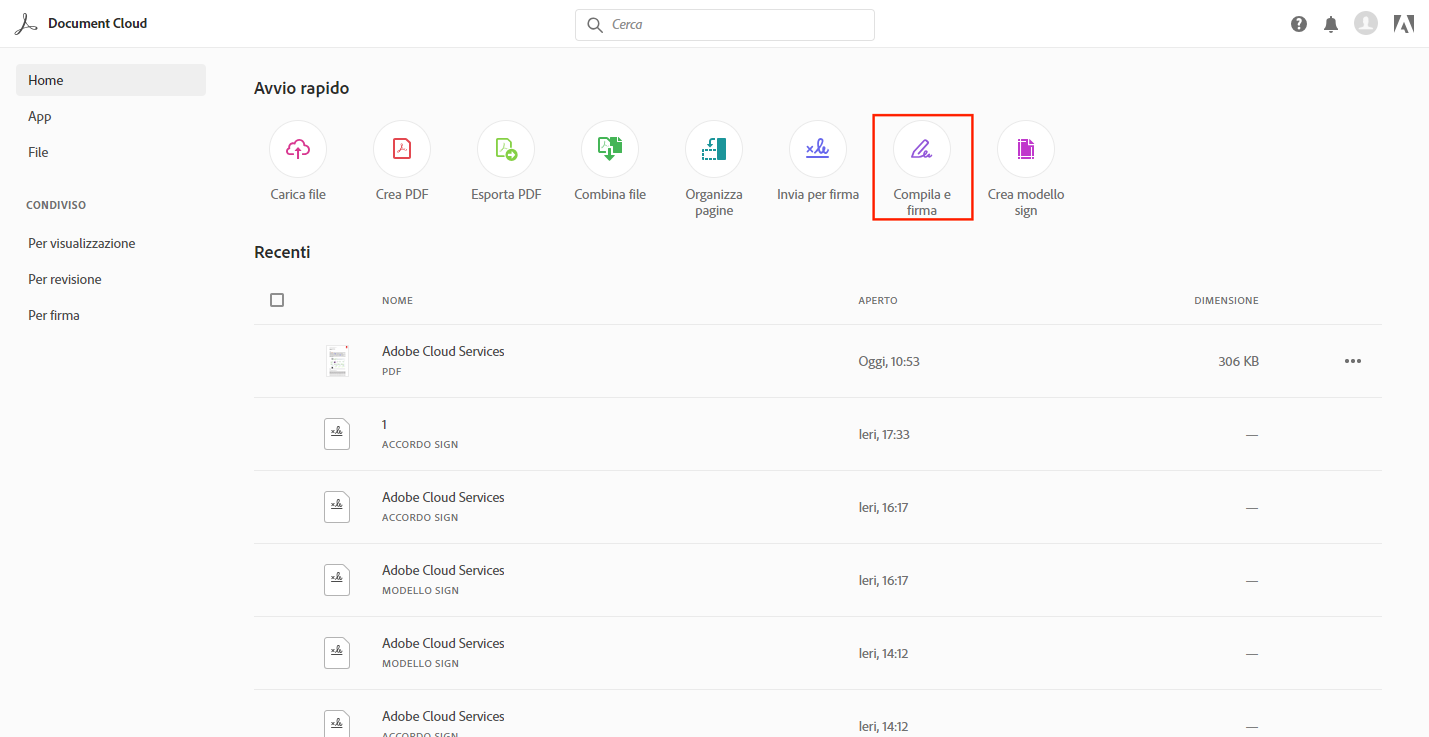Click the "Ieri, 17:33" opened time
The image size is (1429, 737).
pos(884,434)
